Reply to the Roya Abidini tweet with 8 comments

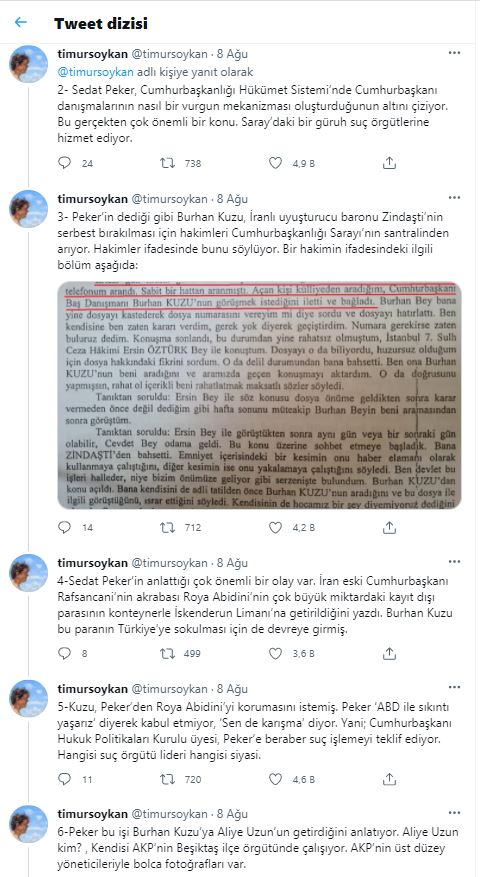tap(65, 653)
